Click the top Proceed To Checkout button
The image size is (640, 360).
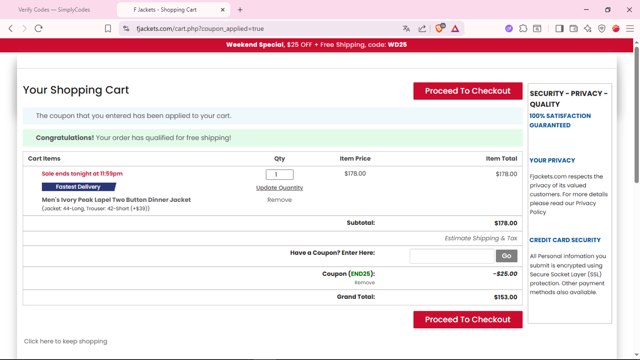467,91
